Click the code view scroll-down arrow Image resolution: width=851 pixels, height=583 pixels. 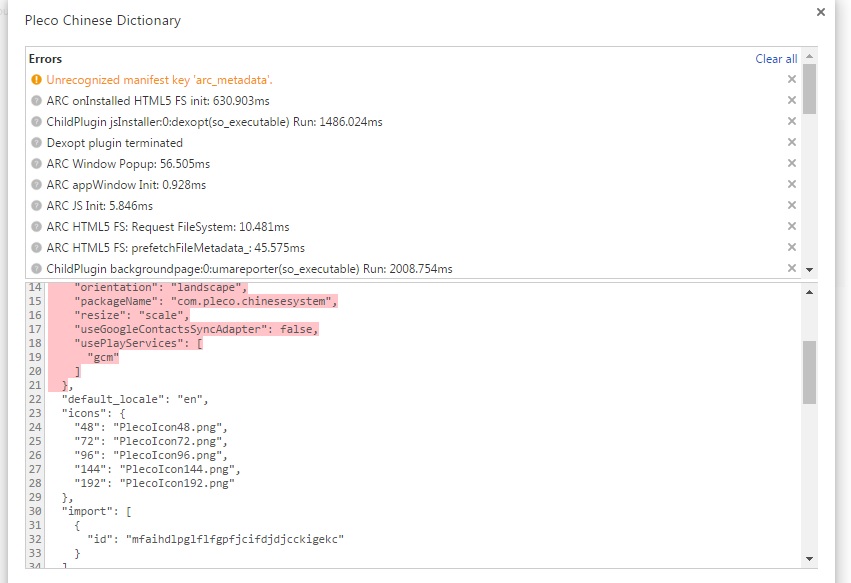click(x=809, y=559)
